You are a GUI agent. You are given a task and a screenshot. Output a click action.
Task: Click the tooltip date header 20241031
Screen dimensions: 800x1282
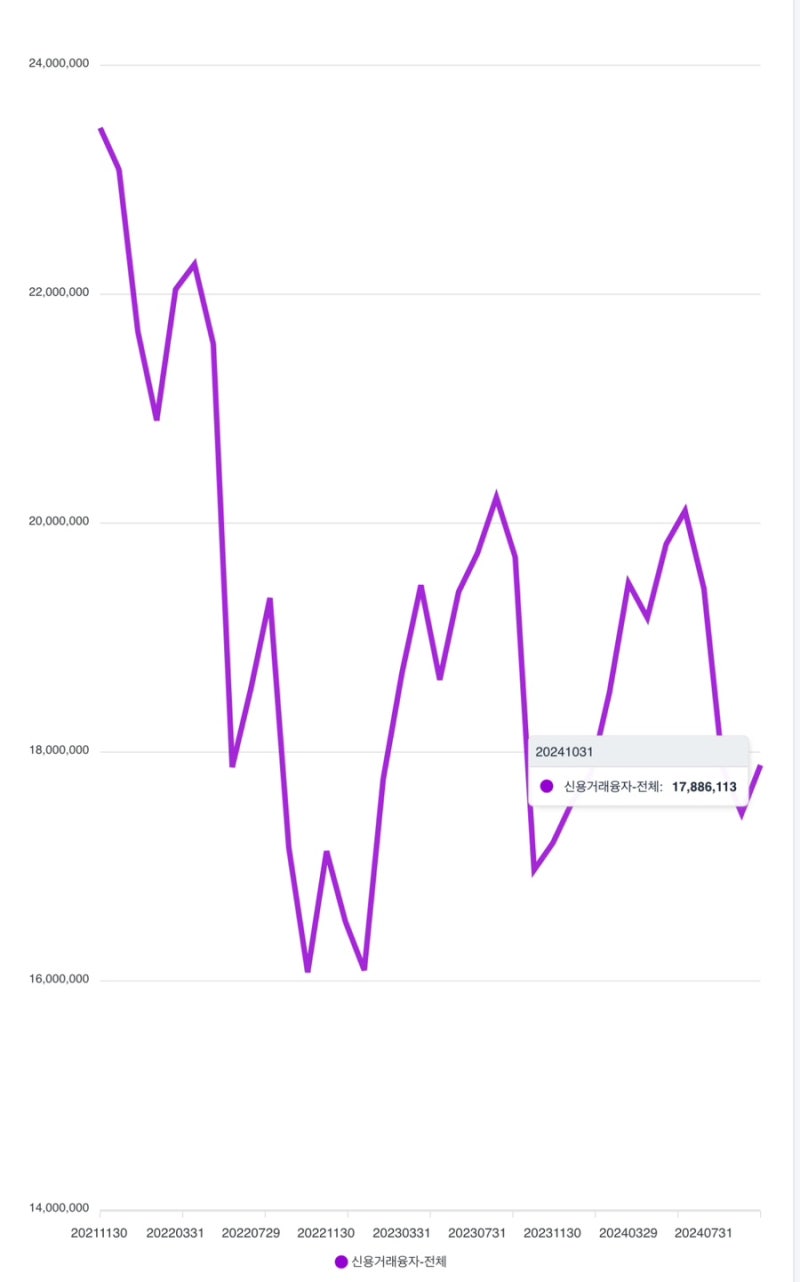pos(565,751)
